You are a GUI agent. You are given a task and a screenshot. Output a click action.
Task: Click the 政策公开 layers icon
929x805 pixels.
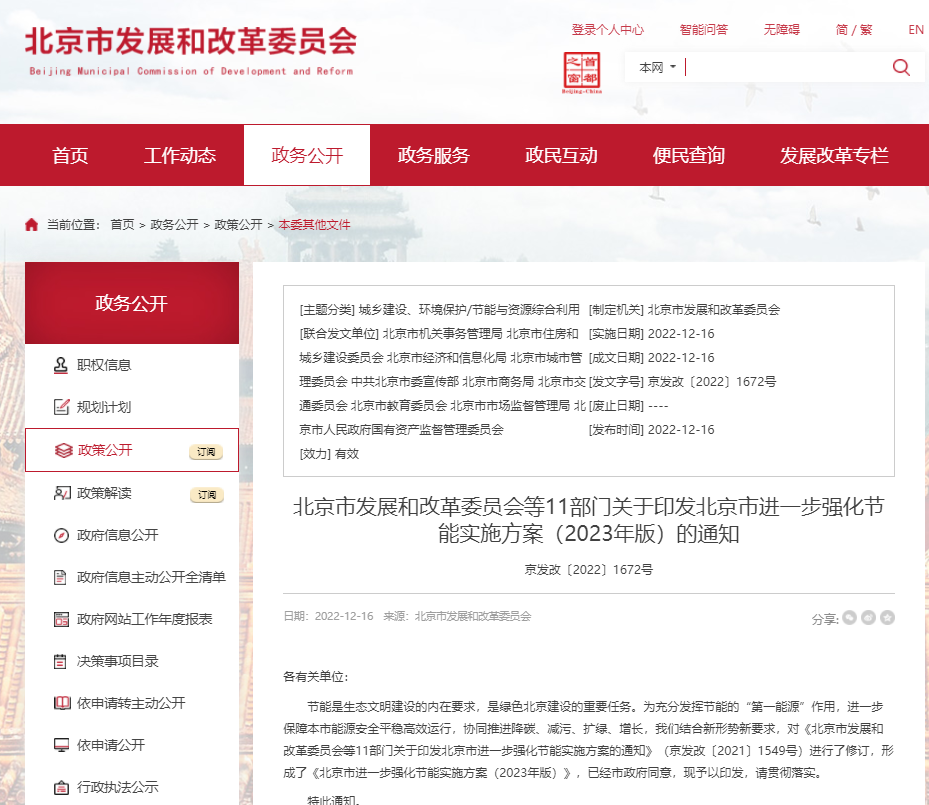coord(63,450)
